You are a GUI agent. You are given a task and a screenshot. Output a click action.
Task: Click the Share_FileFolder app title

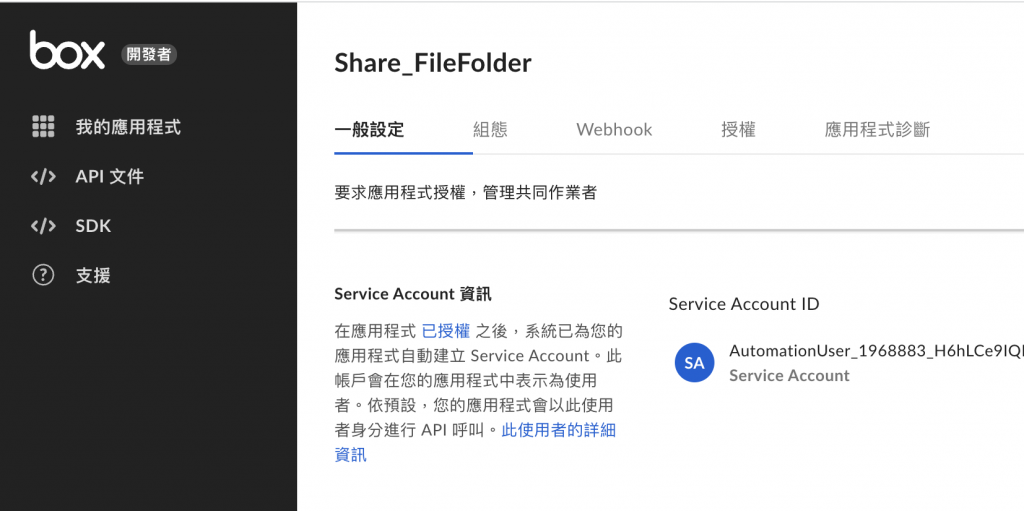[433, 63]
